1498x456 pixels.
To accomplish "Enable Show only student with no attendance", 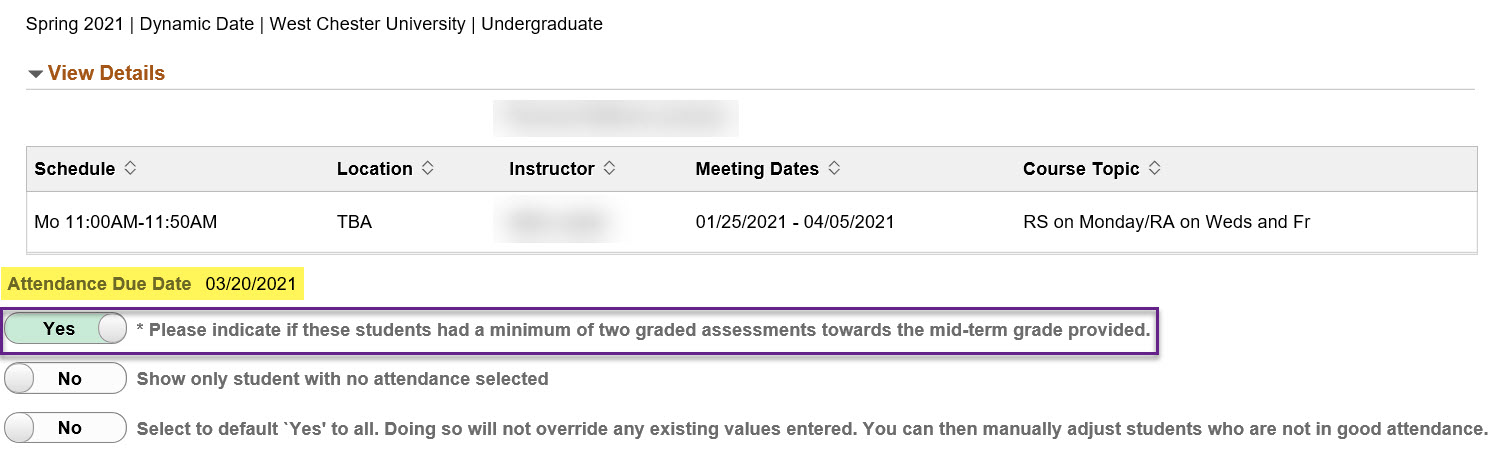I will coord(65,379).
